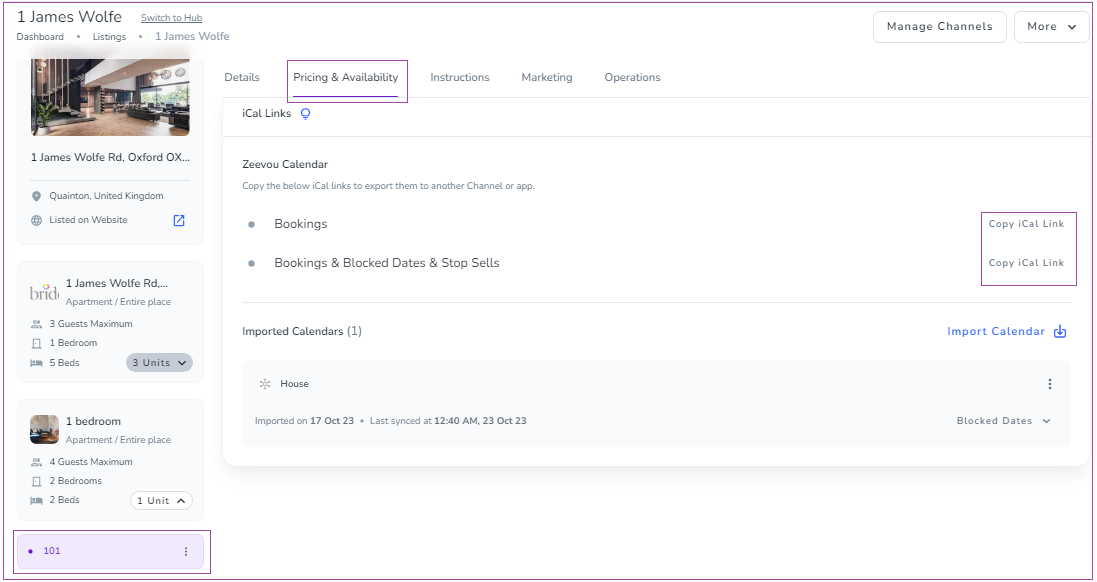This screenshot has height=582, width=1097.
Task: Open the More dropdown menu
Action: coord(1052,27)
